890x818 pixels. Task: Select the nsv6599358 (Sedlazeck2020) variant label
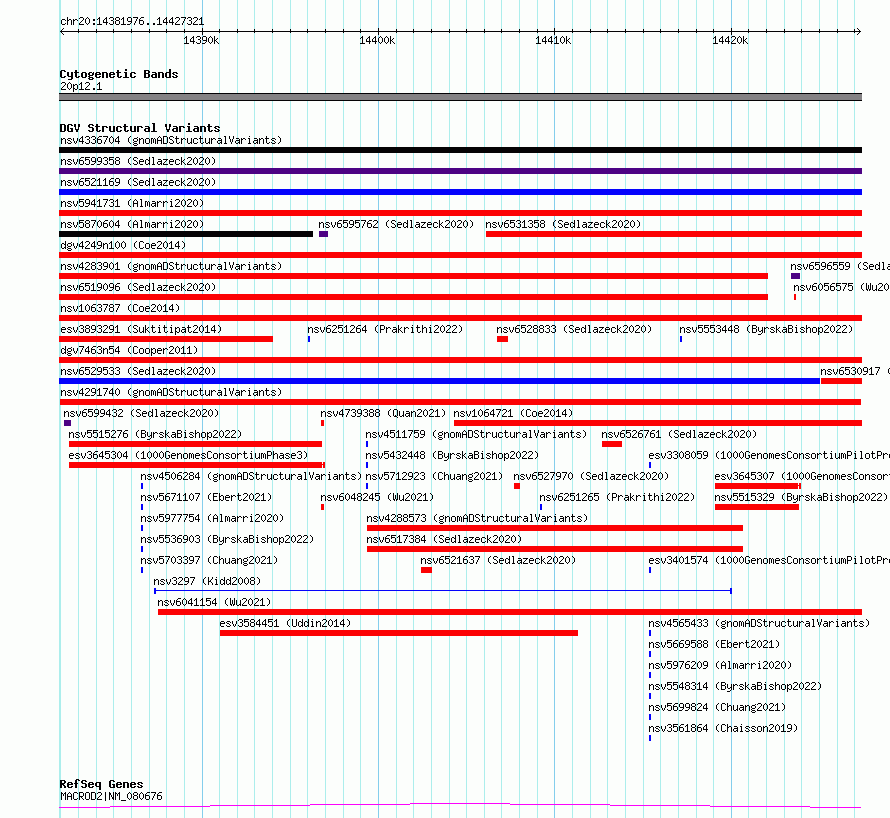coord(138,161)
